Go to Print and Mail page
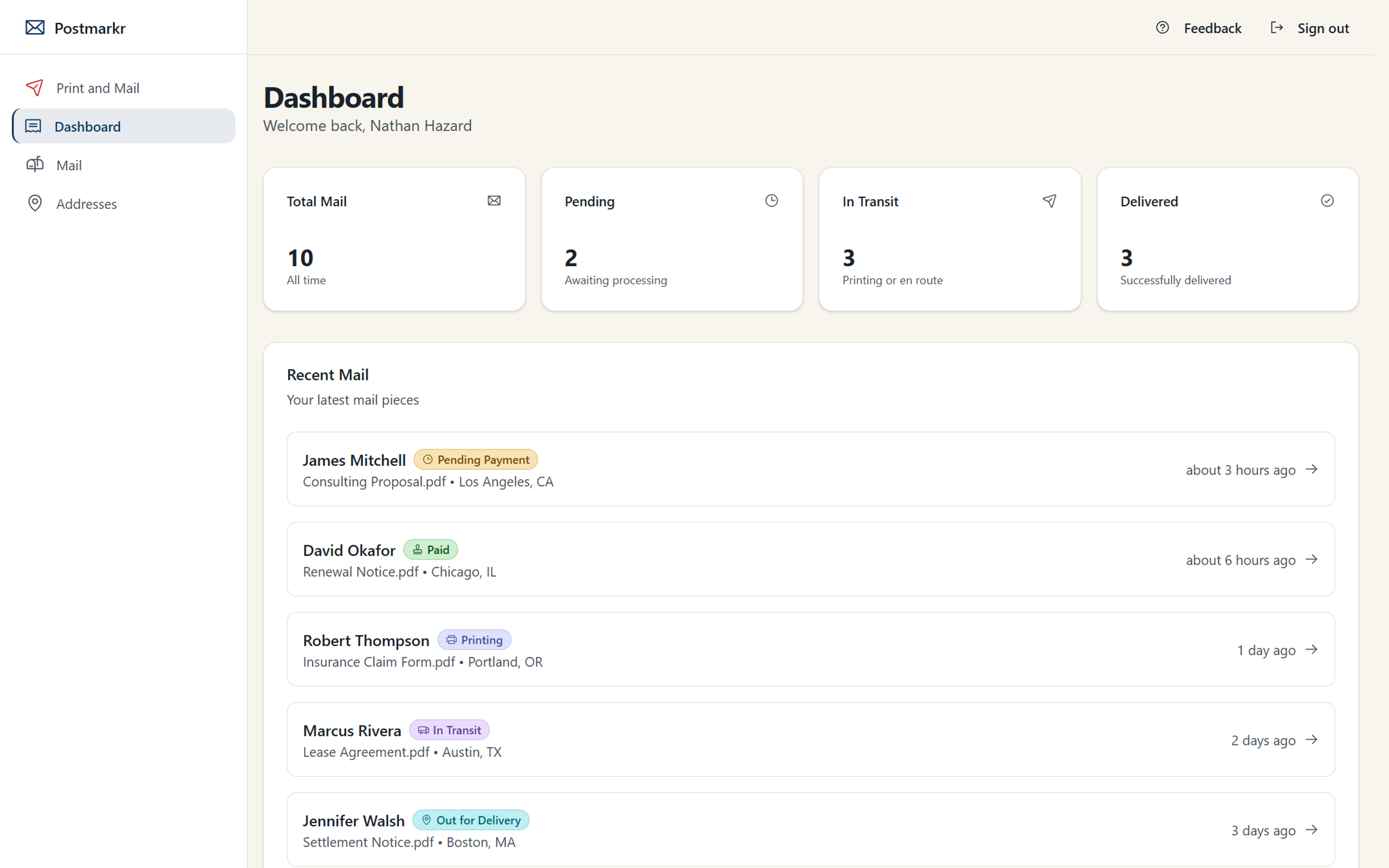This screenshot has height=868, width=1389. pos(98,88)
